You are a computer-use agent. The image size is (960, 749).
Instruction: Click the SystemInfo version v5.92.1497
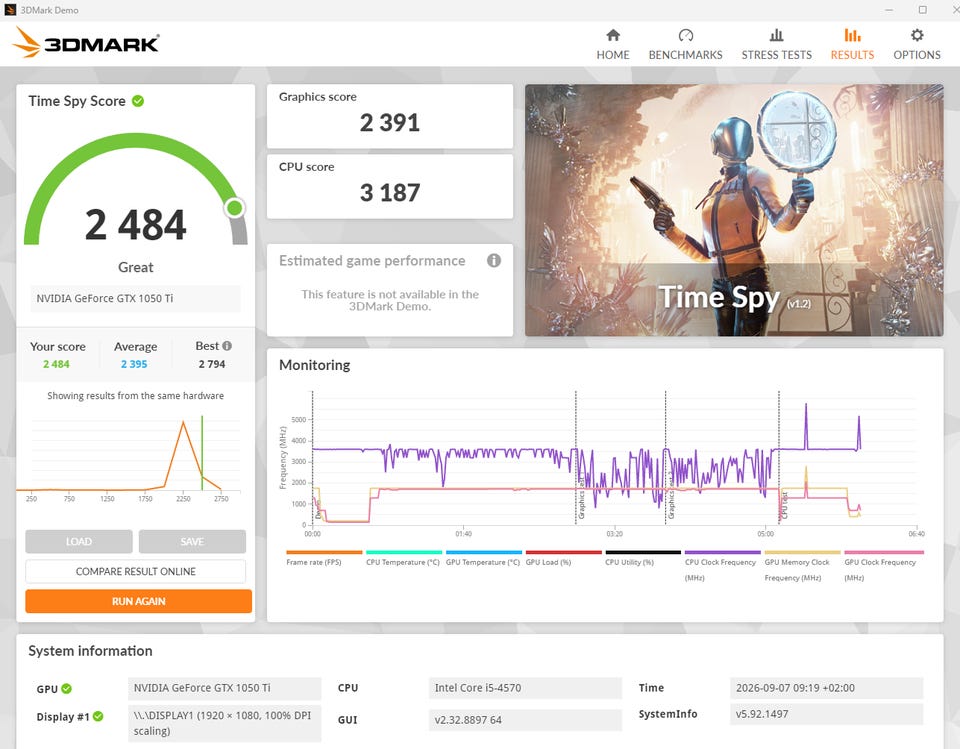coord(827,713)
